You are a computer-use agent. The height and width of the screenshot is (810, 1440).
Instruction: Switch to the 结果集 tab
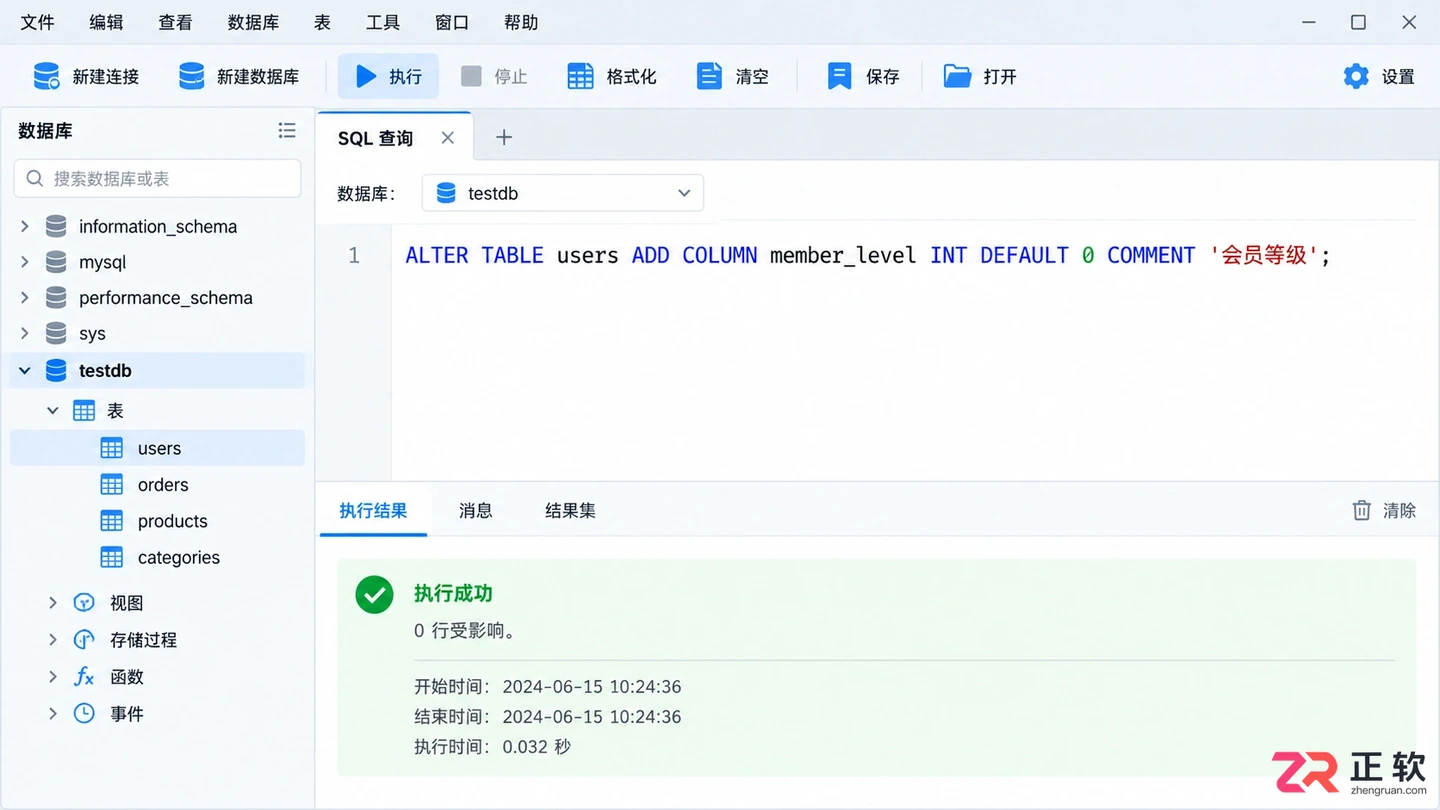point(570,511)
